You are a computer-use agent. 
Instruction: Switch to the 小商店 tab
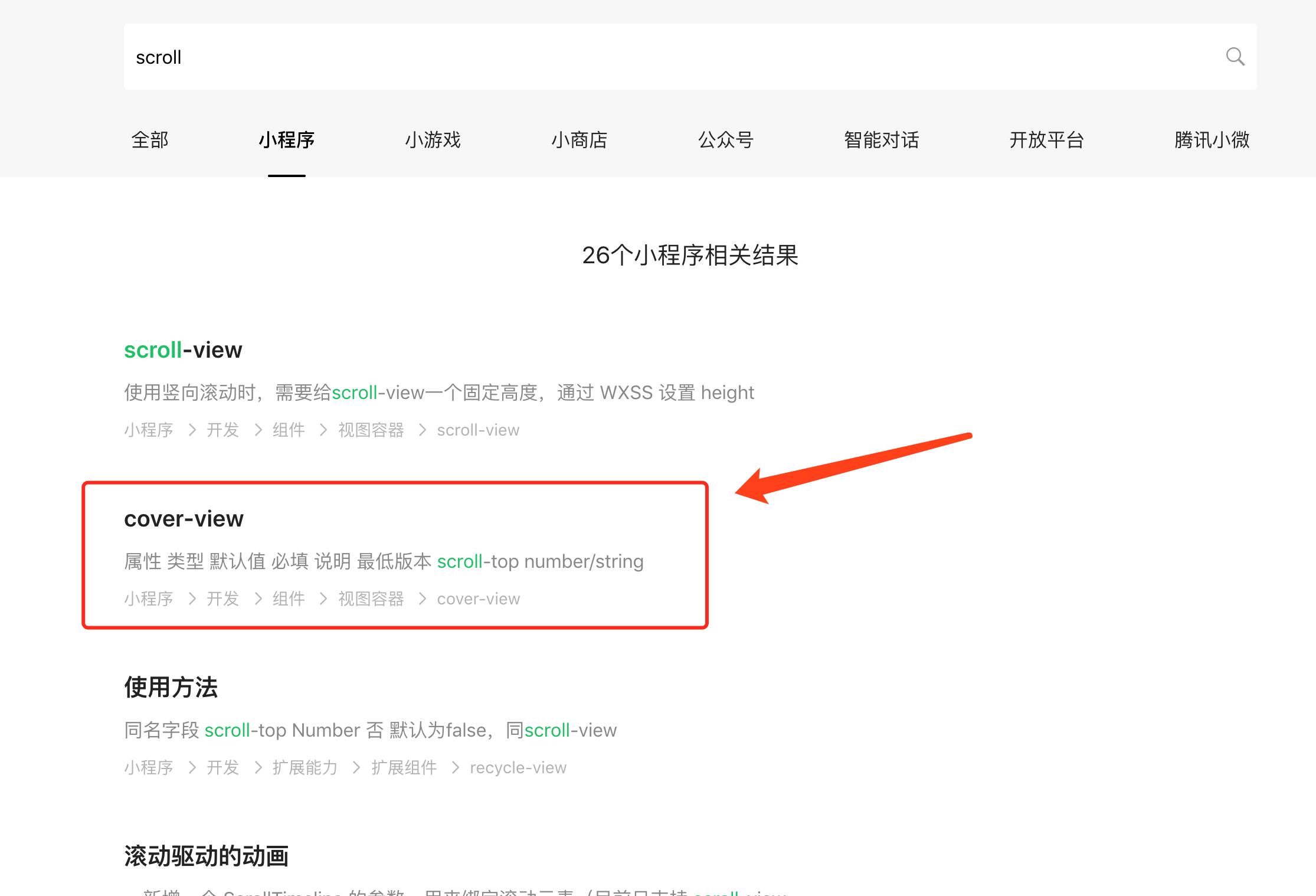(x=579, y=140)
